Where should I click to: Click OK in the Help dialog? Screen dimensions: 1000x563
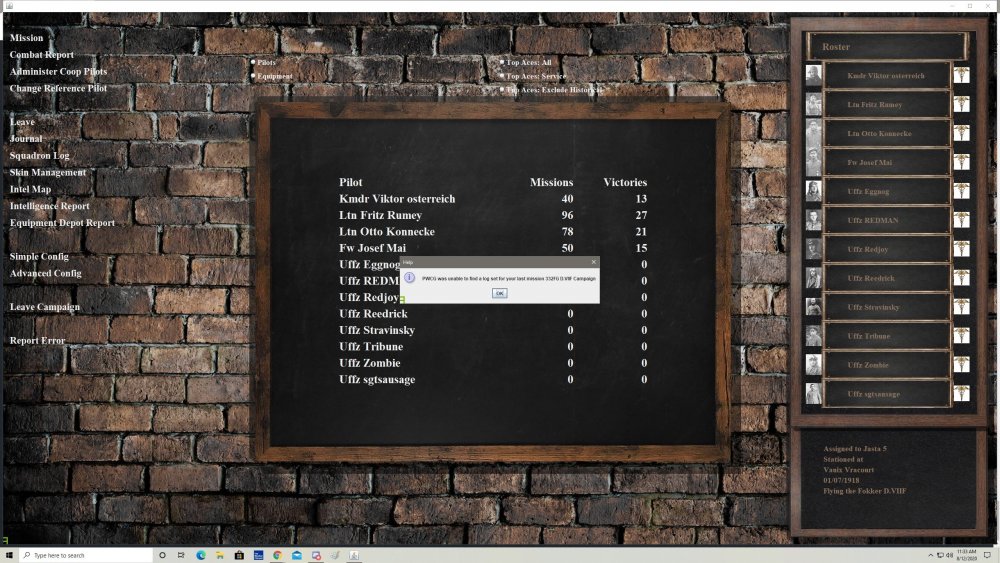499,293
